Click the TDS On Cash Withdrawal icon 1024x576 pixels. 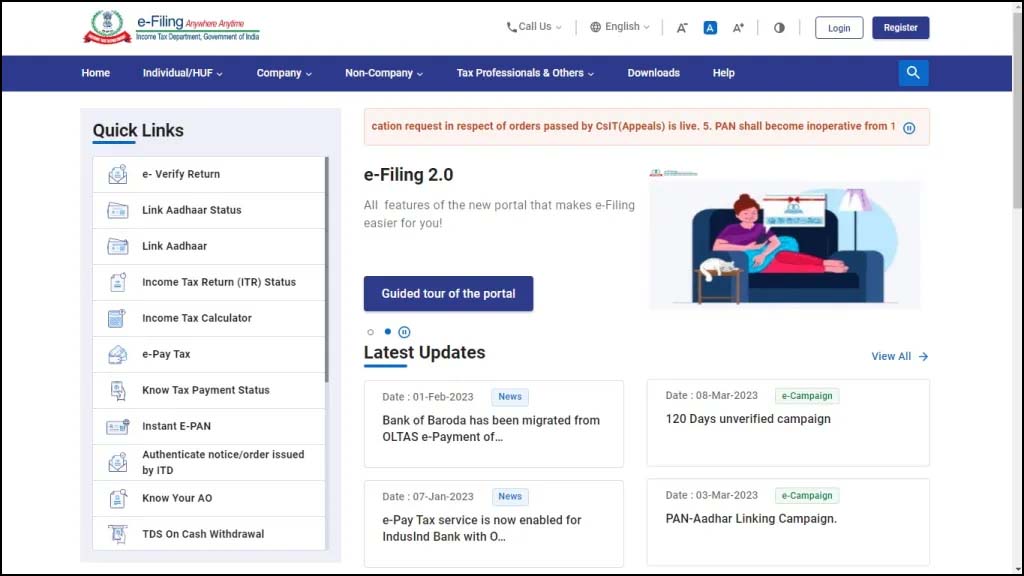coord(118,534)
